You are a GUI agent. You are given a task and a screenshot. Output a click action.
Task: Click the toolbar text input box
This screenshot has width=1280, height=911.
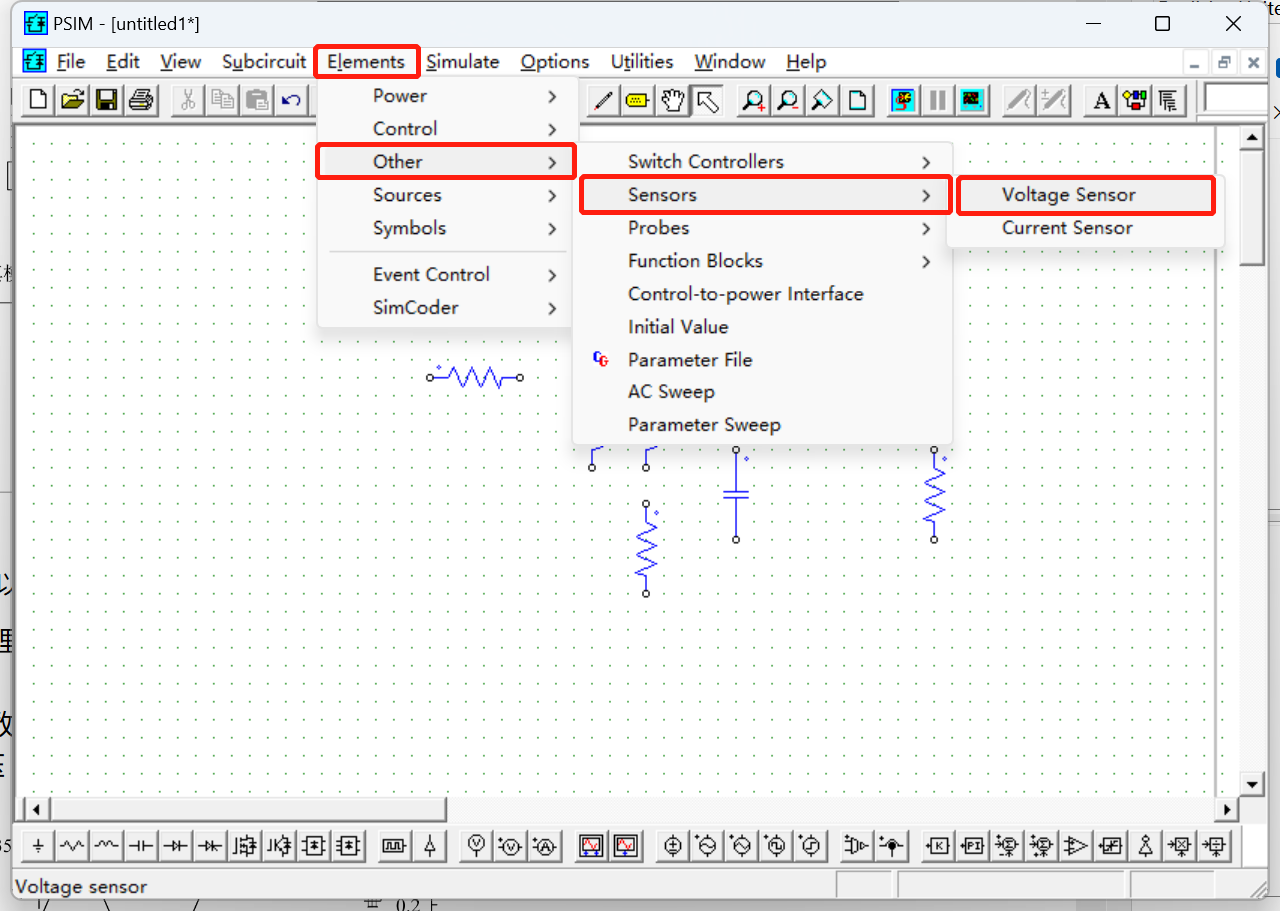point(1237,99)
